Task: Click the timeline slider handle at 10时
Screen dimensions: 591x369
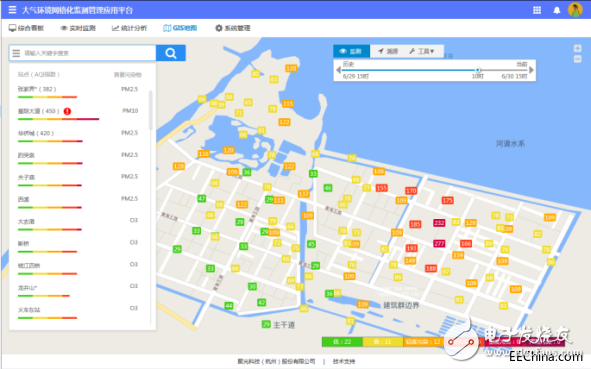Action: [x=478, y=70]
